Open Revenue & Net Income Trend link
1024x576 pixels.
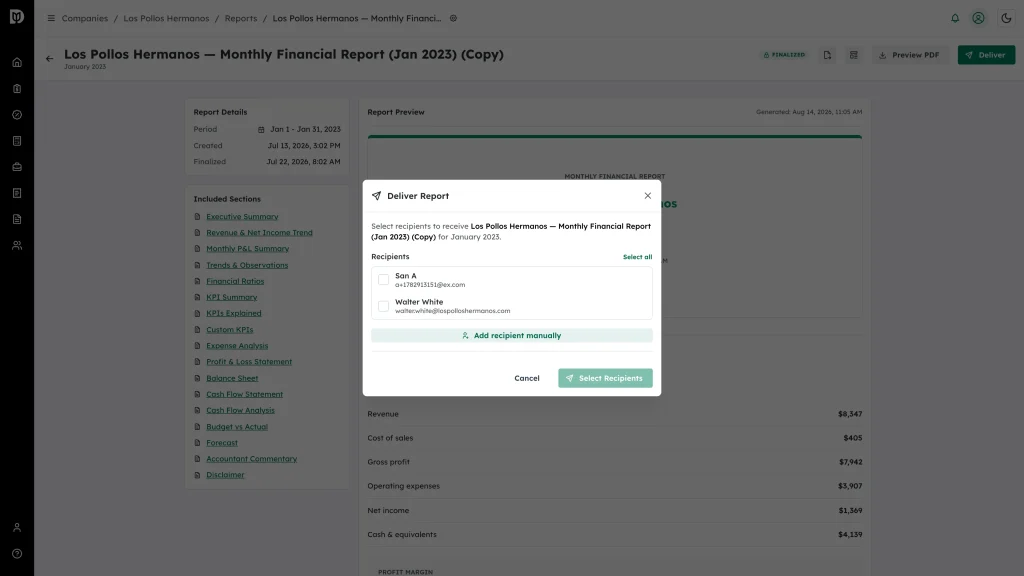click(x=259, y=232)
